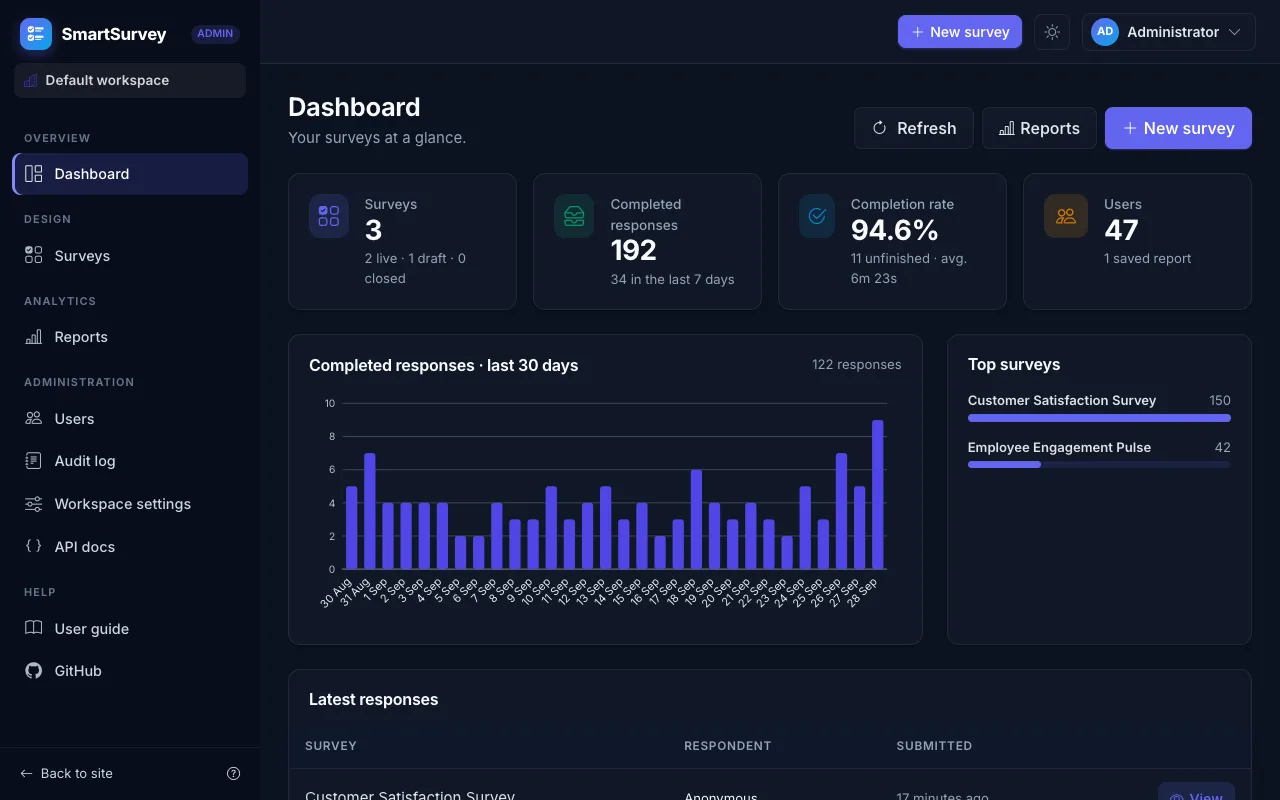1280x800 pixels.
Task: Click the Completed responses inbox icon
Action: 574,216
